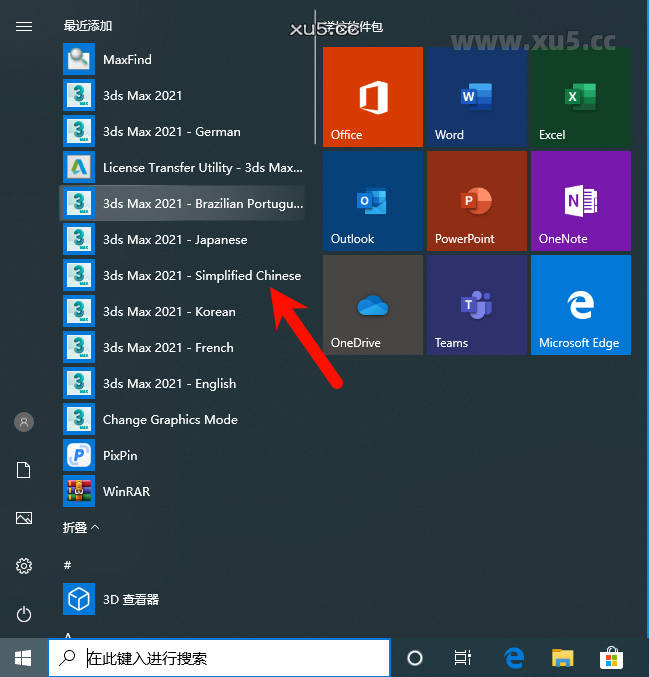Launch the OneNote tile

[580, 201]
